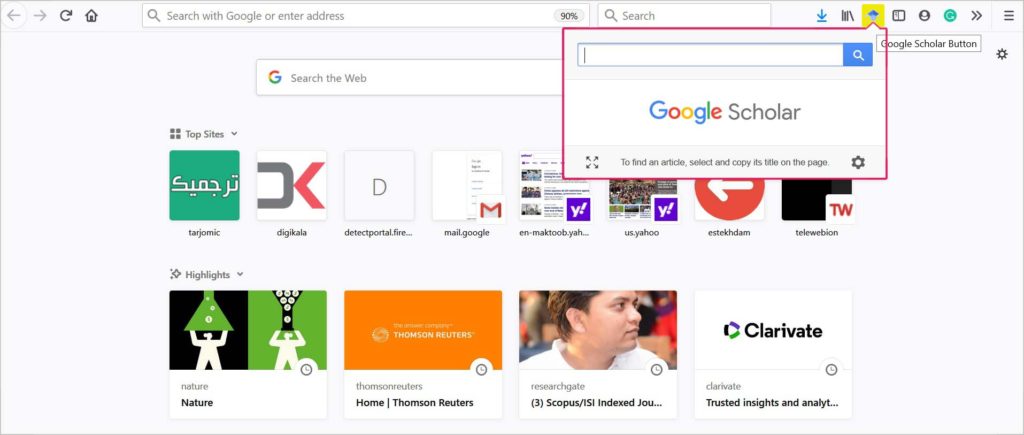The height and width of the screenshot is (435, 1024).
Task: Click history clock icon on Nature card
Action: 306,370
